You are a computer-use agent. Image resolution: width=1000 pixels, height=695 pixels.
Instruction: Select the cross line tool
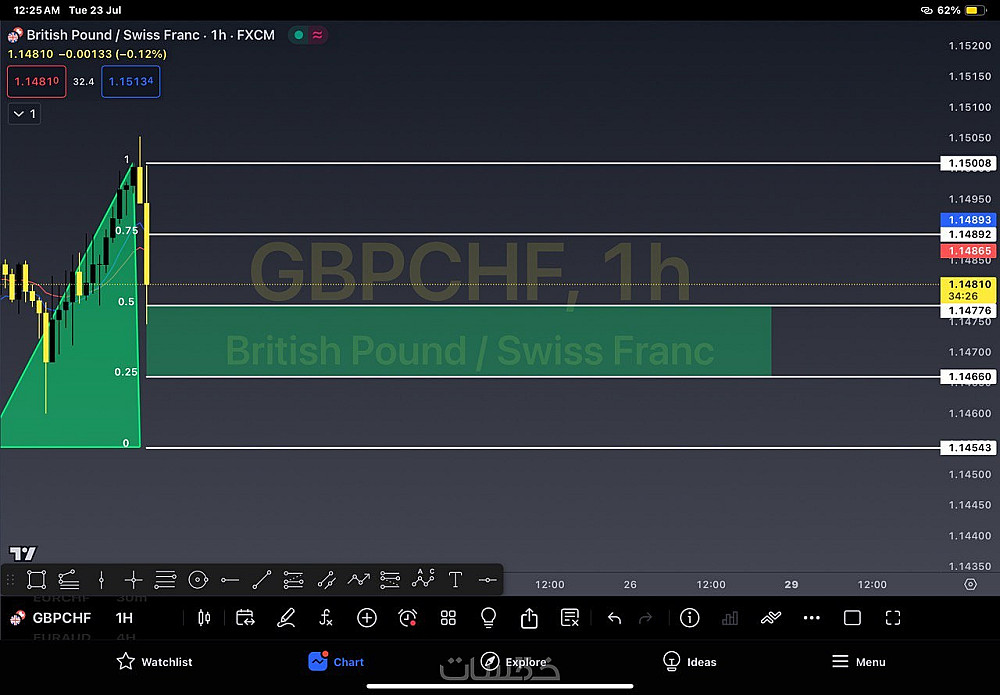click(x=133, y=580)
